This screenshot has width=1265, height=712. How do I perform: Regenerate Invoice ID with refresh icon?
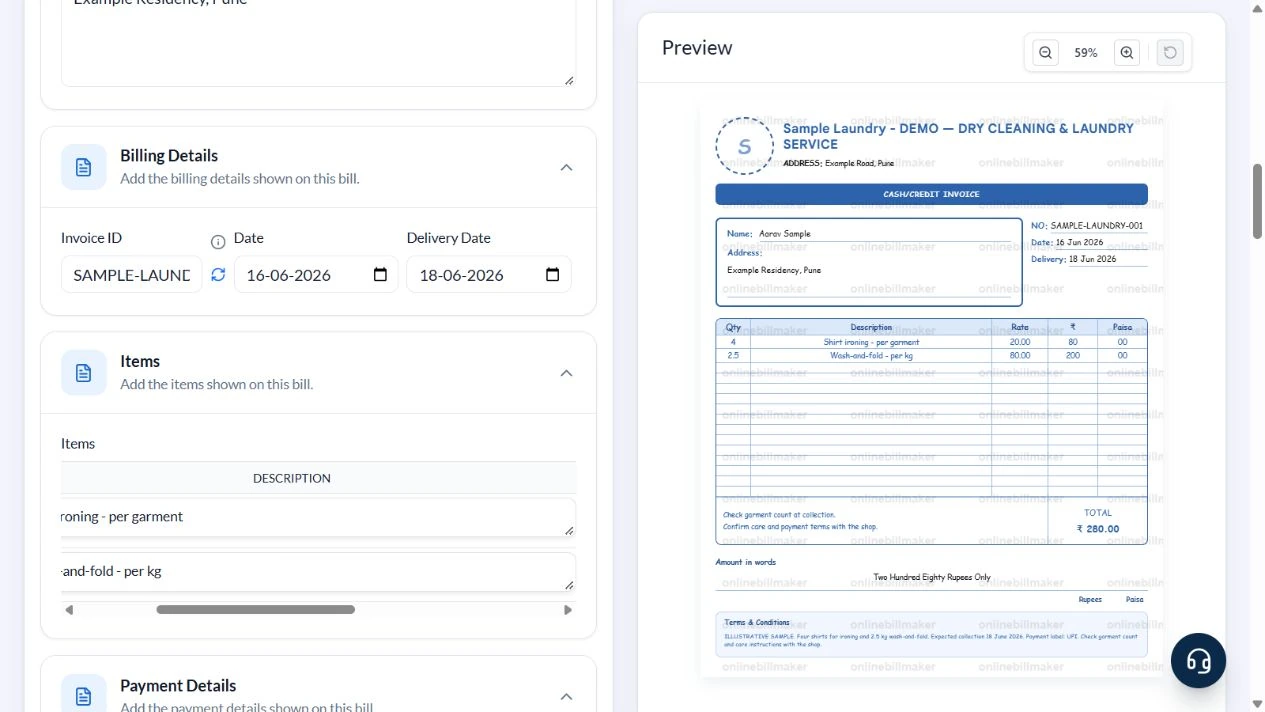click(218, 274)
